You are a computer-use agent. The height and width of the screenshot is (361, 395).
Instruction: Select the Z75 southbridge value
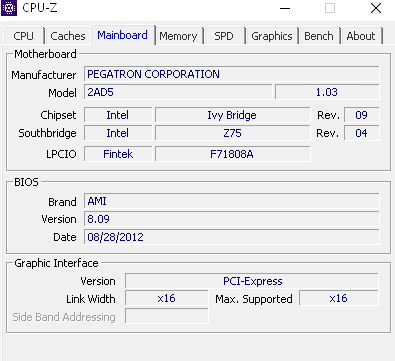coord(232,133)
